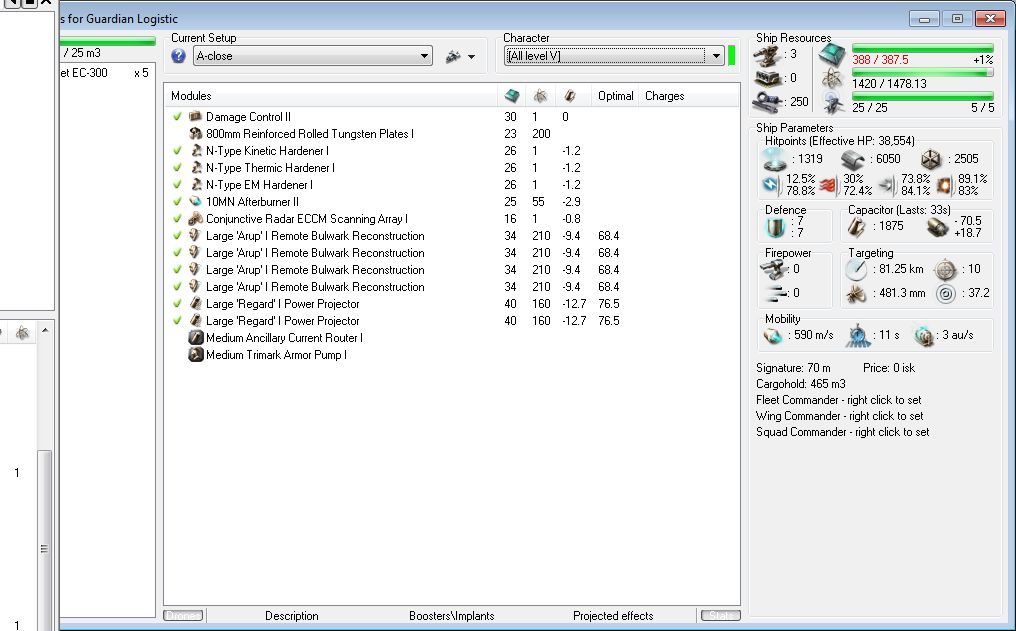Click Squad Commander right click to set
Screen dimensions: 1016x631
click(842, 432)
